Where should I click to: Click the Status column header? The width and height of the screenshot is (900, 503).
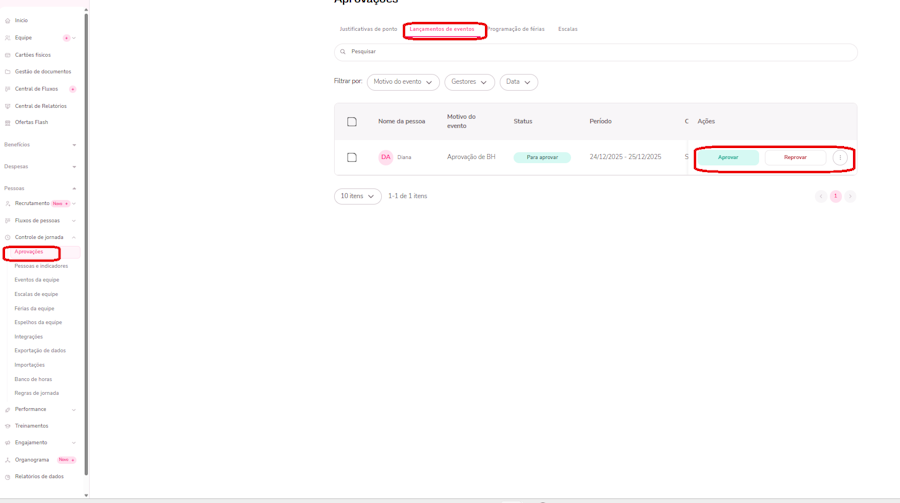pyautogui.click(x=523, y=122)
